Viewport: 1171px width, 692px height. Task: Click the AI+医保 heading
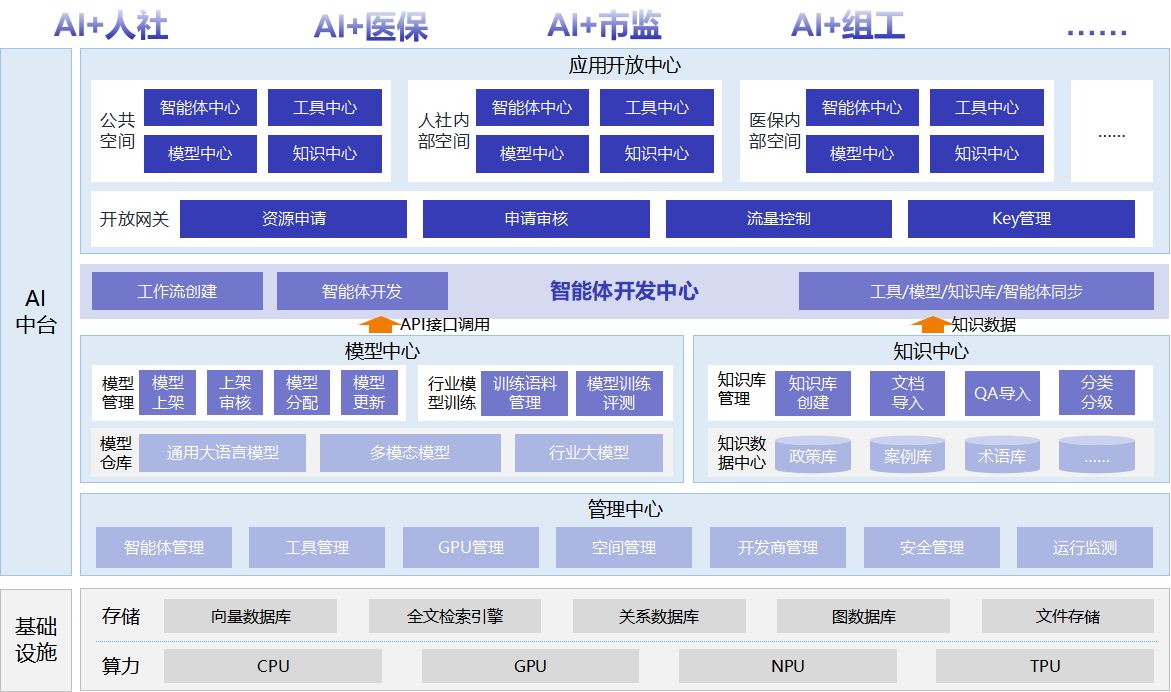370,27
